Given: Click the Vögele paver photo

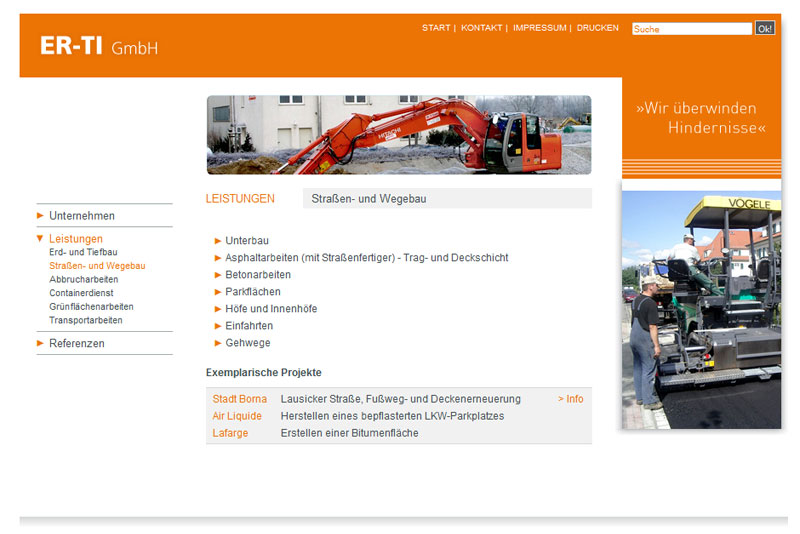Looking at the screenshot, I should 701,310.
